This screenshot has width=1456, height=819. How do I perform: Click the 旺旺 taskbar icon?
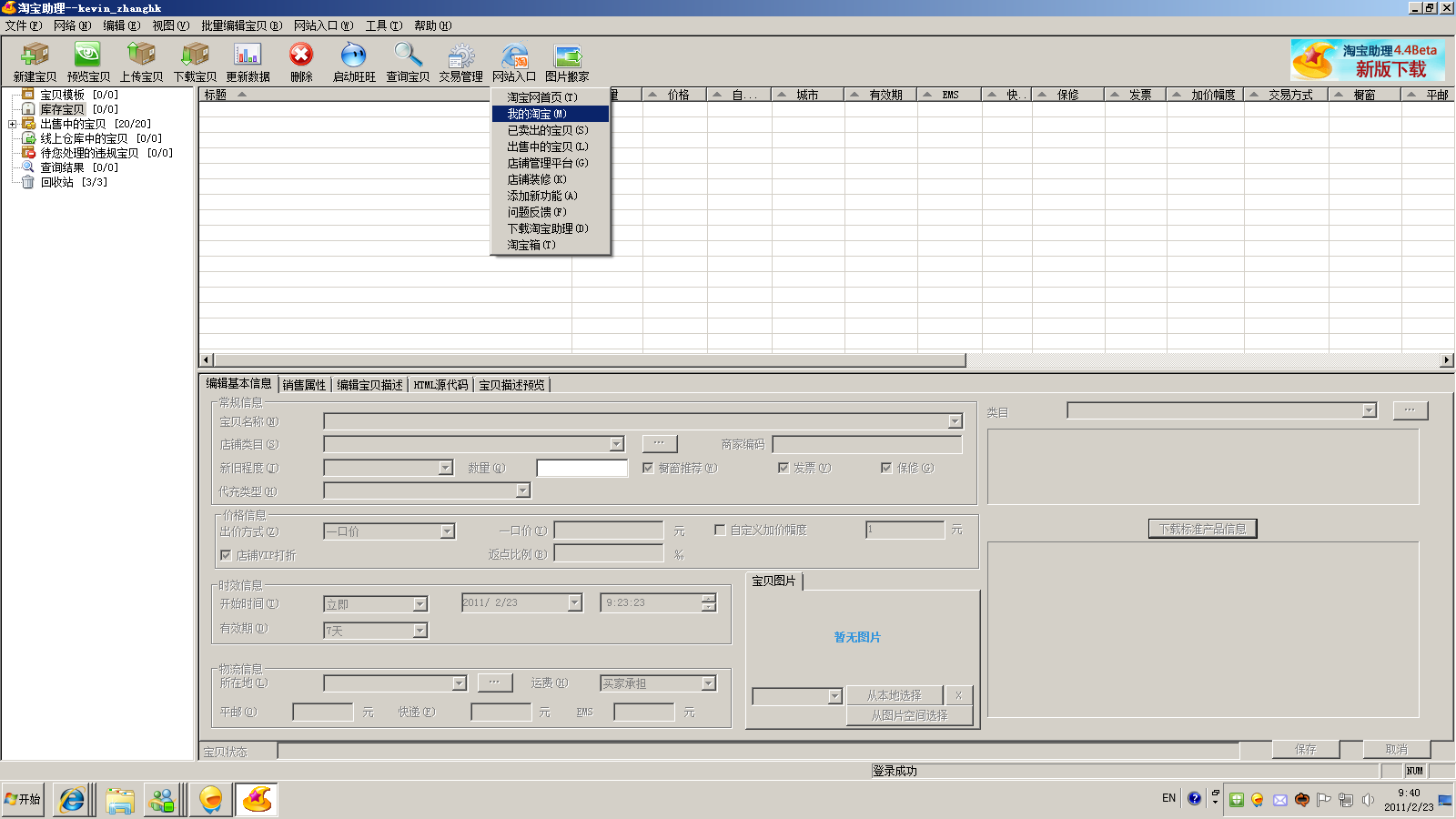pos(211,800)
